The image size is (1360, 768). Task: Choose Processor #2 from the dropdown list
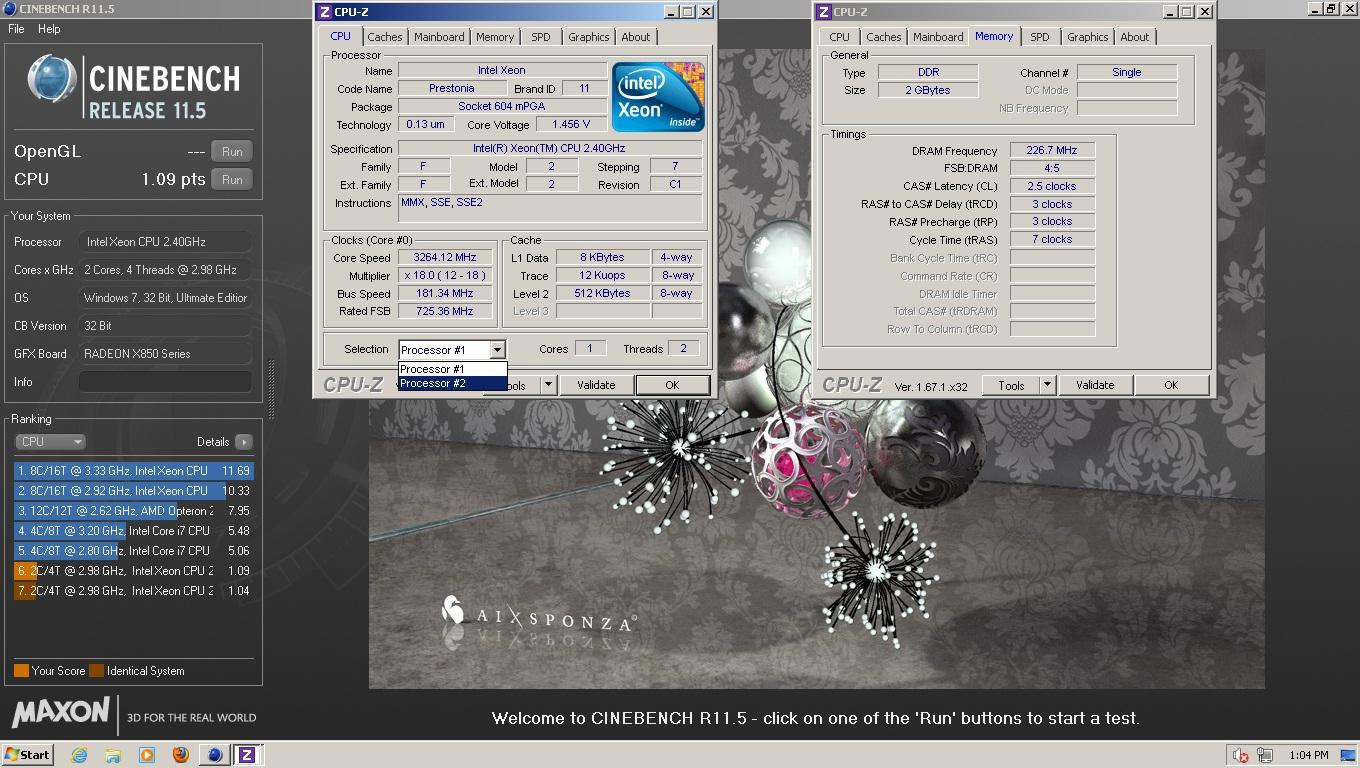[x=452, y=383]
